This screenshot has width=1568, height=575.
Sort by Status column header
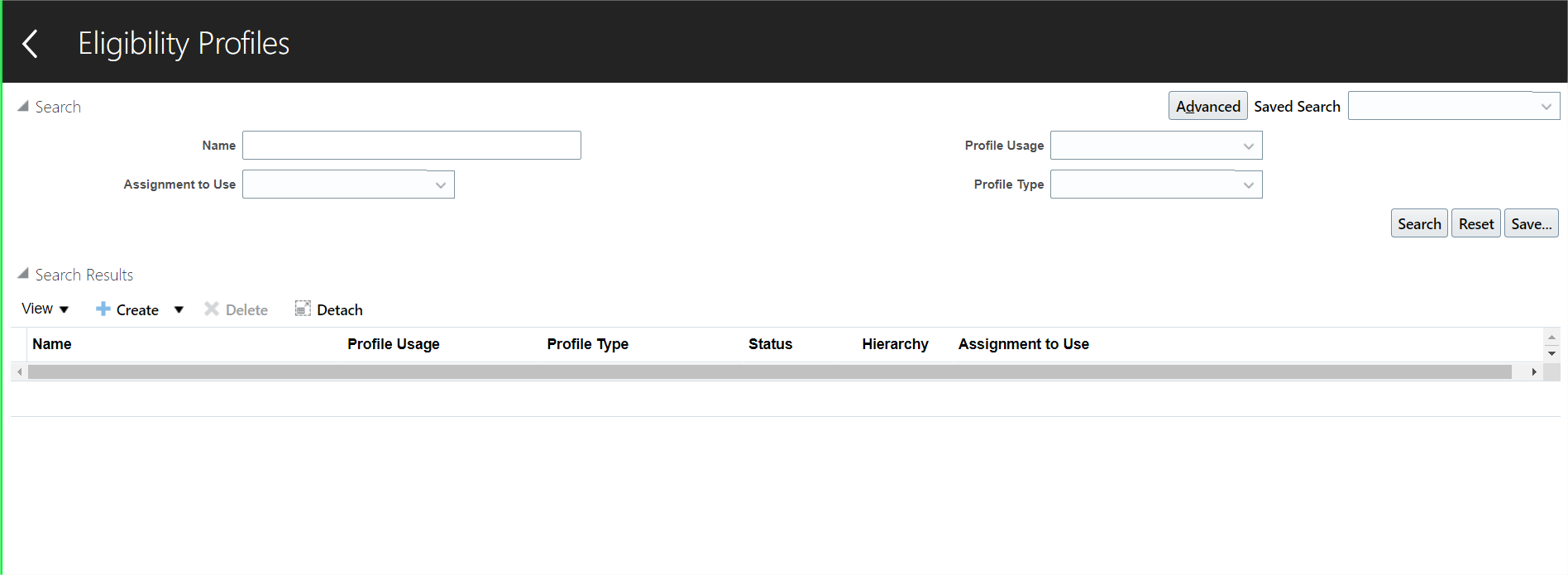771,344
